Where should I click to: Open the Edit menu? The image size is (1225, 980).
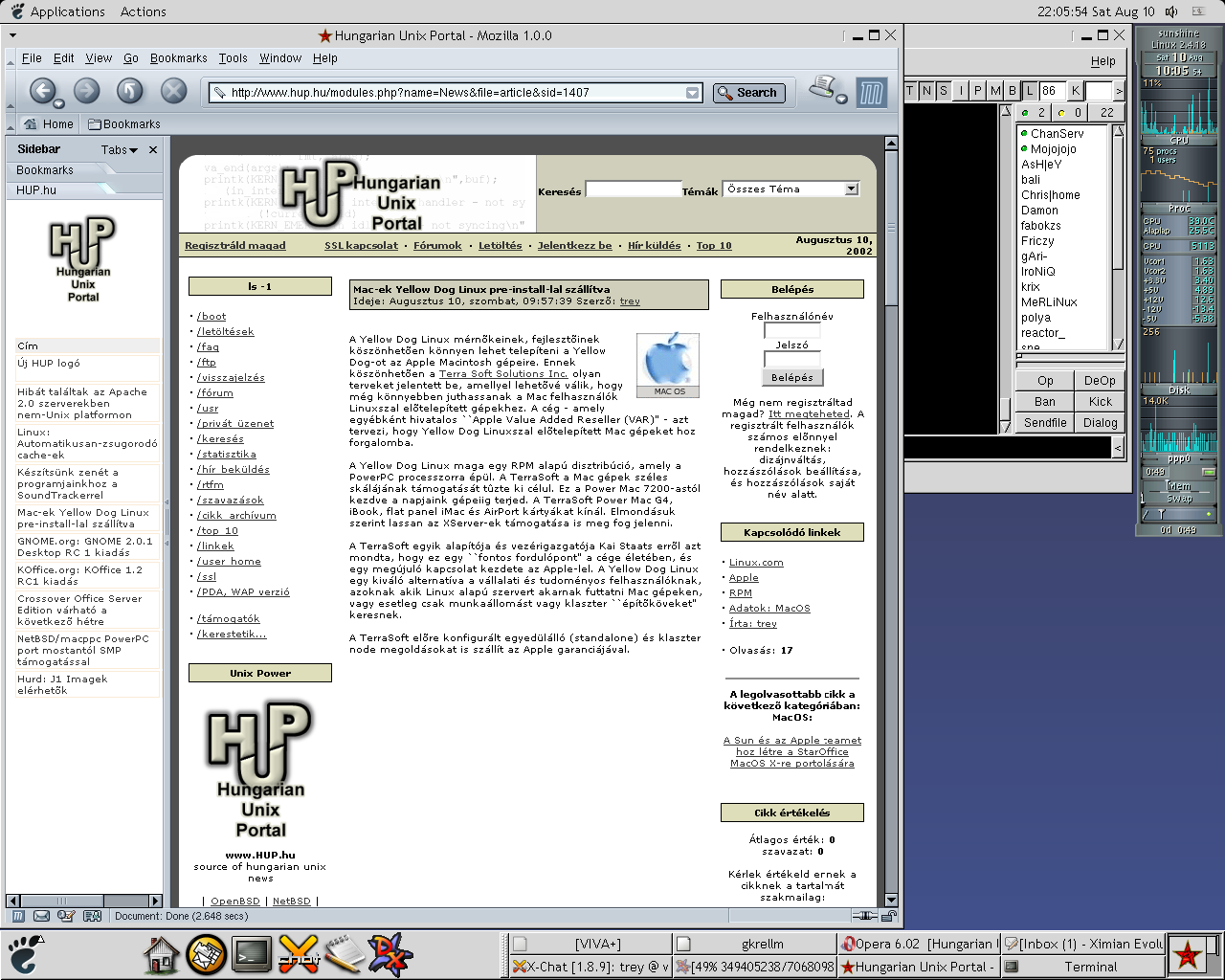click(64, 58)
